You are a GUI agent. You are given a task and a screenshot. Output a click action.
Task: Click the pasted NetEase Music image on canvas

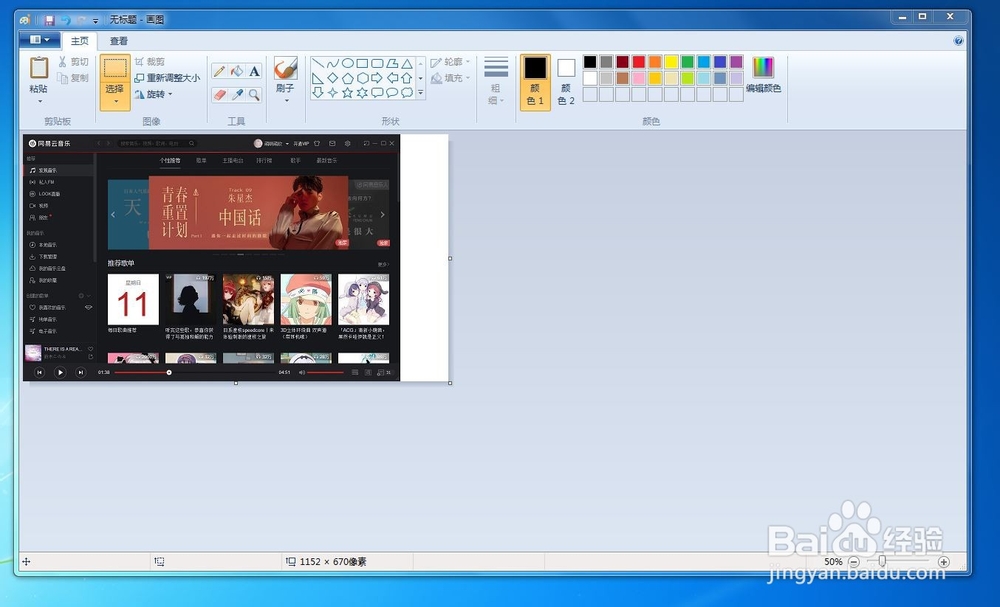click(211, 258)
